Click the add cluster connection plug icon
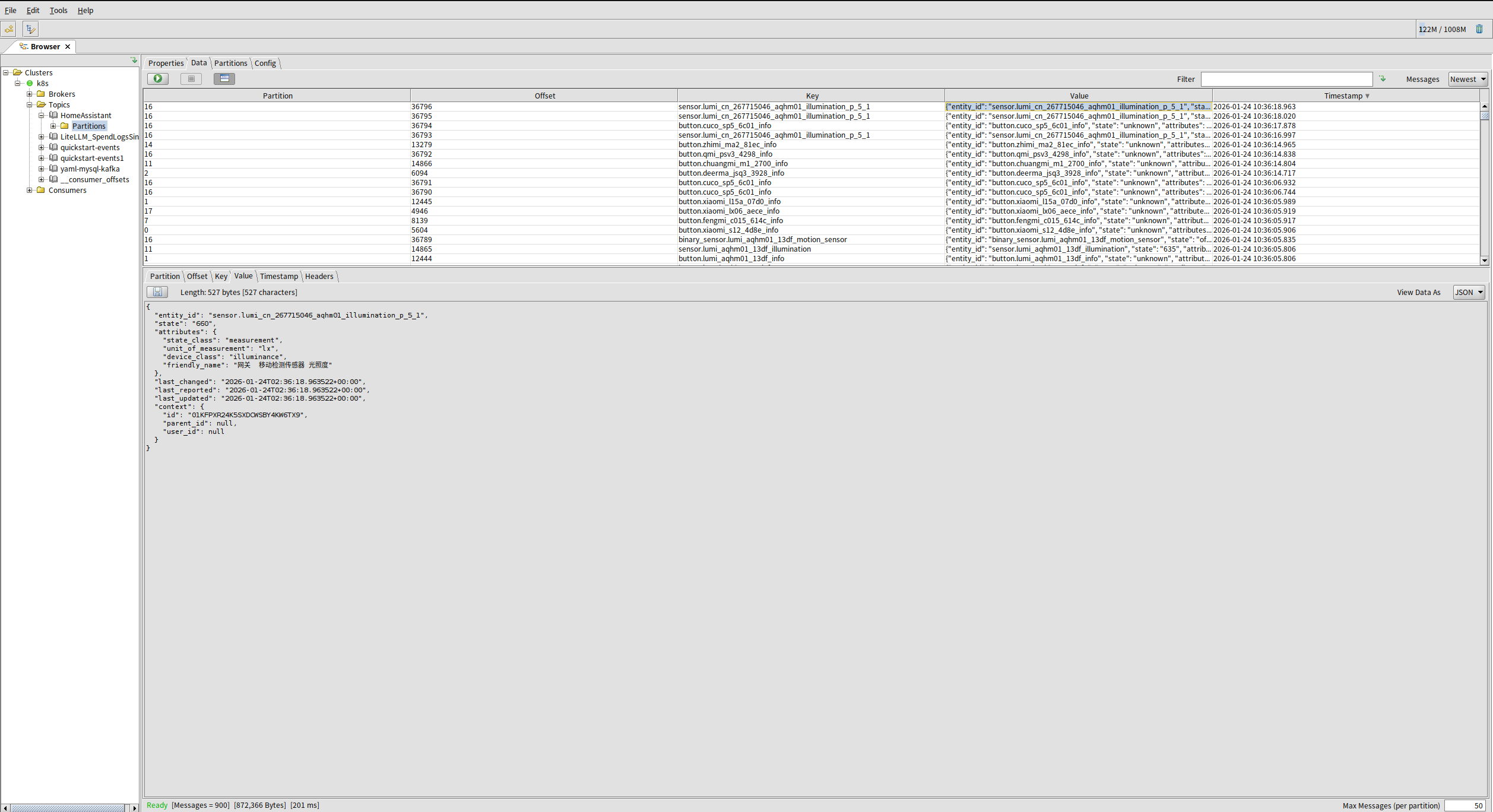Viewport: 1493px width, 812px height. pyautogui.click(x=9, y=28)
